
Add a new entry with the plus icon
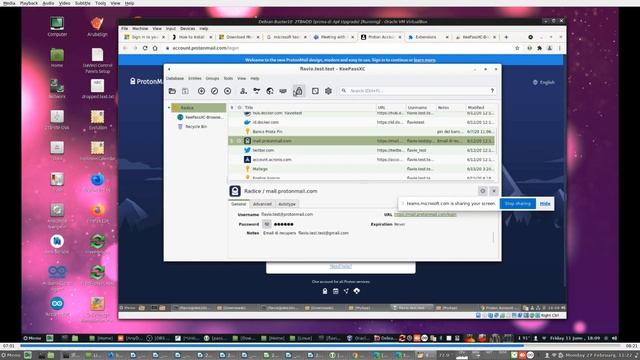pyautogui.click(x=201, y=91)
